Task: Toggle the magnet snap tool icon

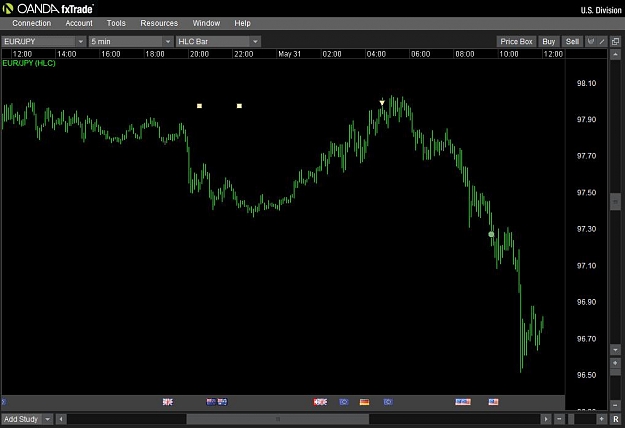Action: point(591,41)
